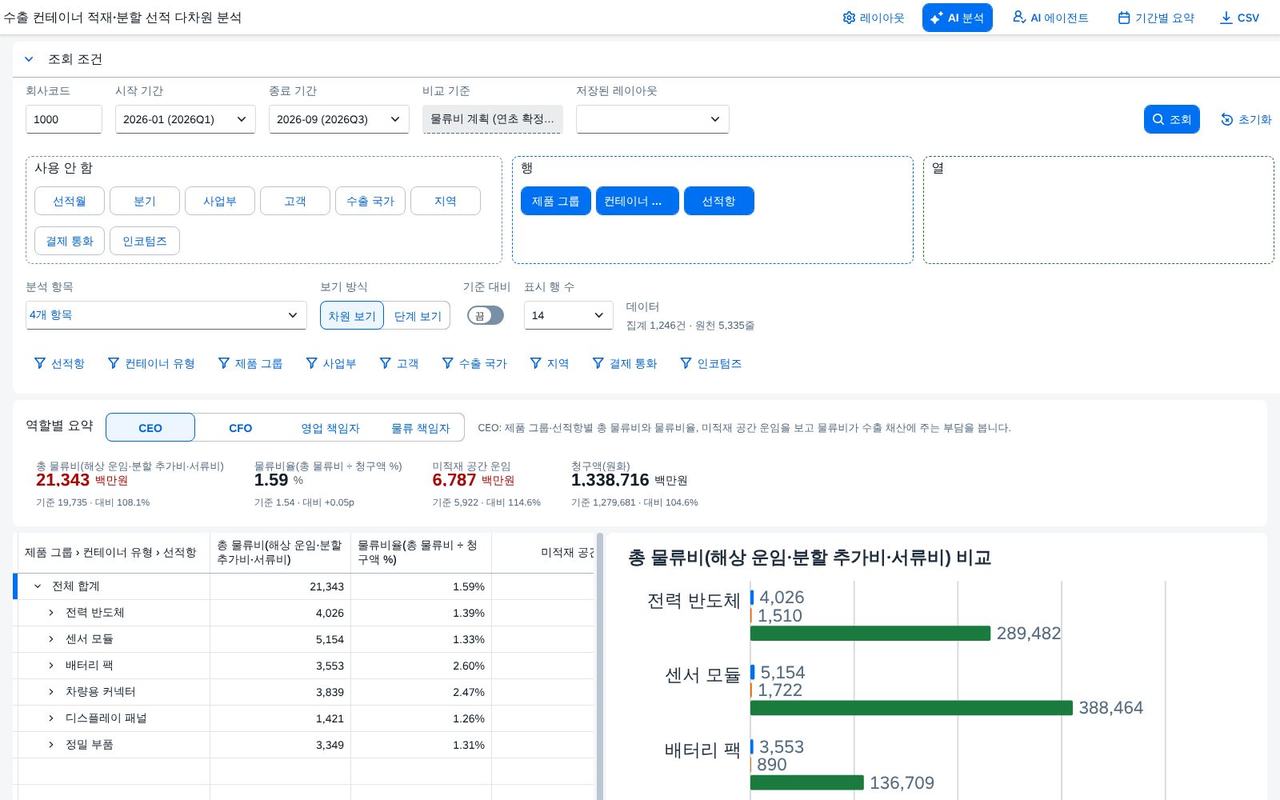1280x800 pixels.
Task: Run the search with 조회 magnifier button
Action: [x=1171, y=119]
